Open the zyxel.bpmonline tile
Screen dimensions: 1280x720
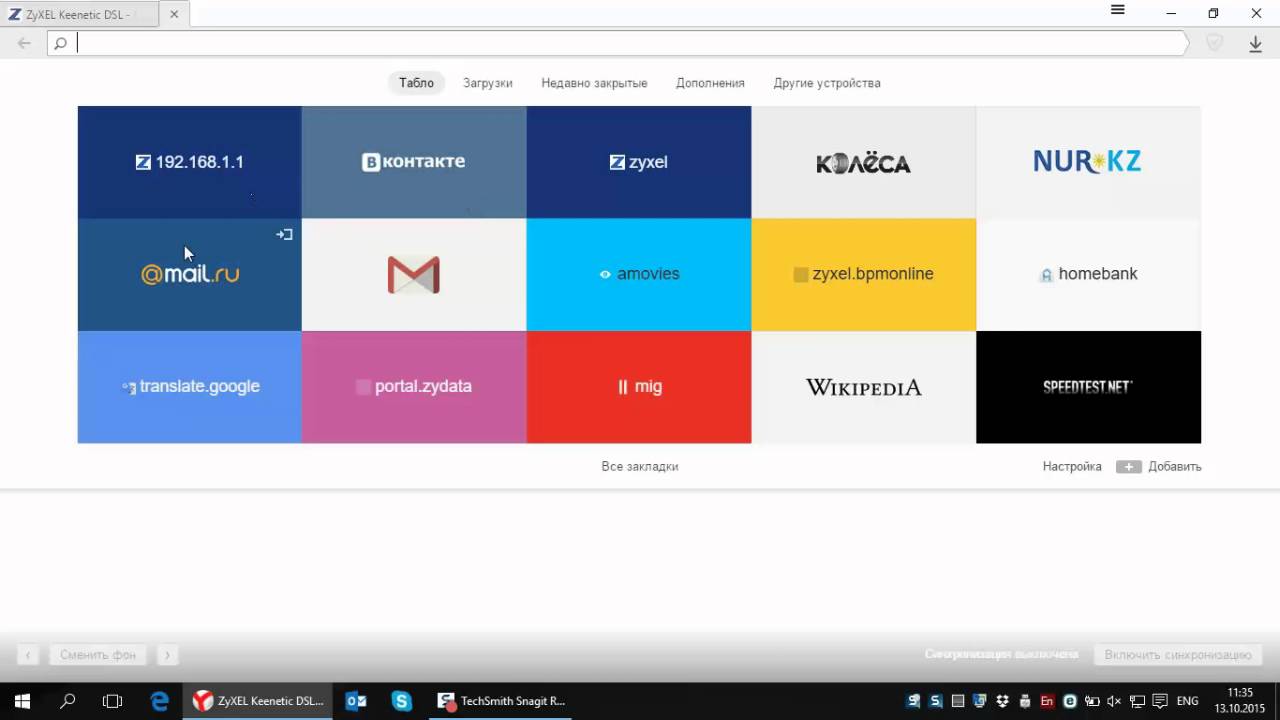click(863, 275)
